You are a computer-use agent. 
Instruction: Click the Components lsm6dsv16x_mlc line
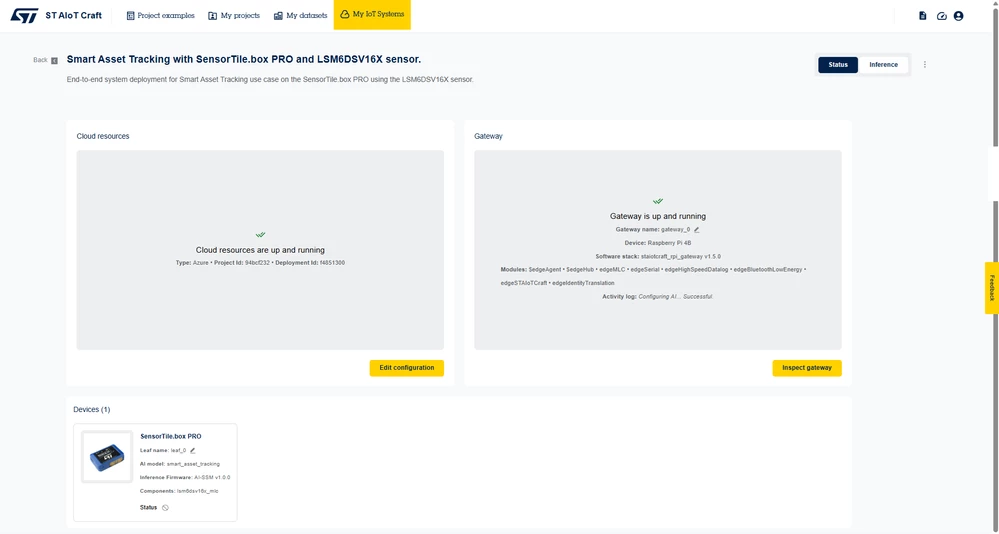click(179, 491)
